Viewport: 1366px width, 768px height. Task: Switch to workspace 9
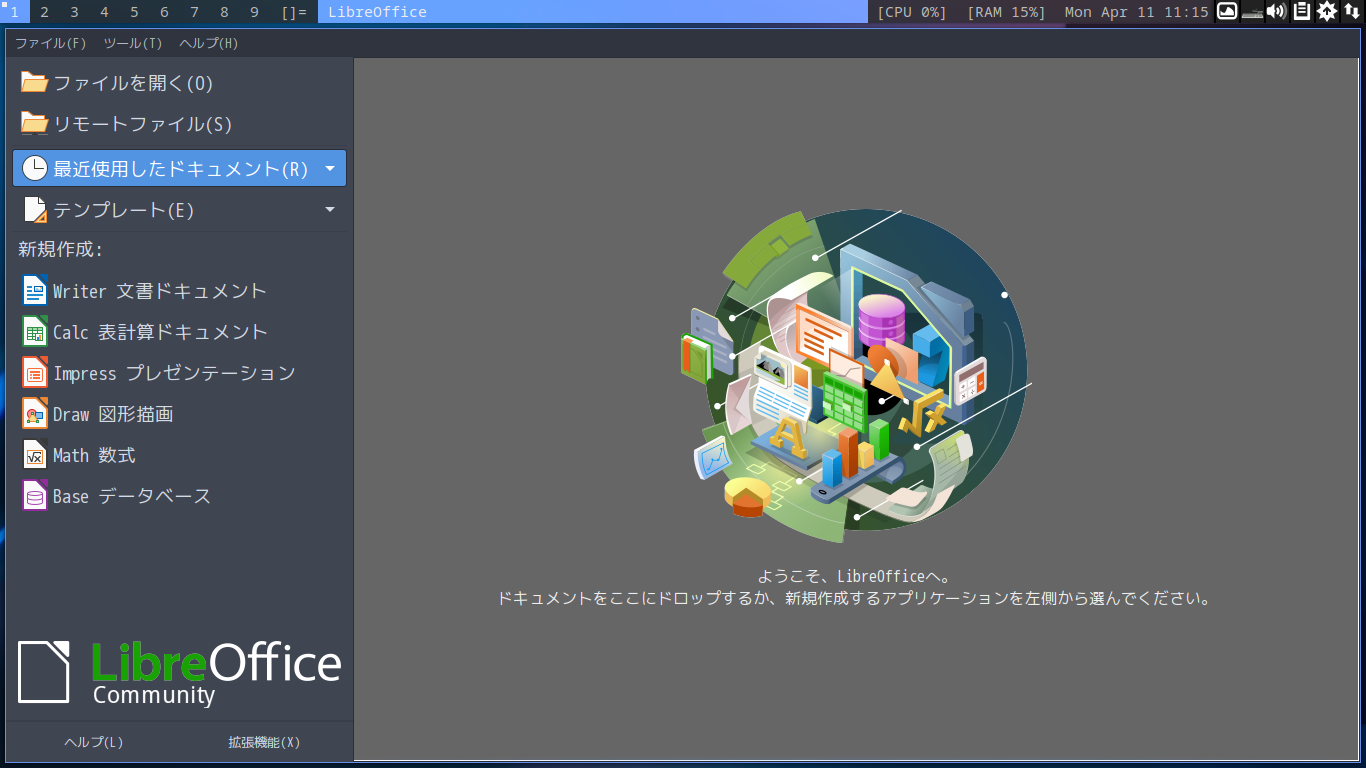tap(254, 12)
